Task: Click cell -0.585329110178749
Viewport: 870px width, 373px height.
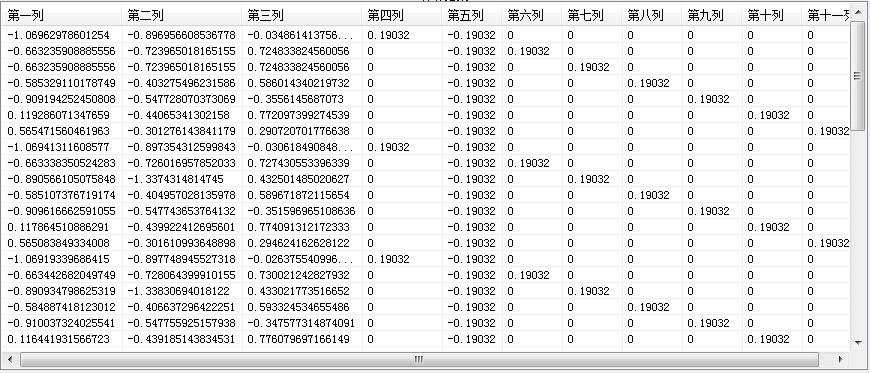Action: click(x=62, y=83)
